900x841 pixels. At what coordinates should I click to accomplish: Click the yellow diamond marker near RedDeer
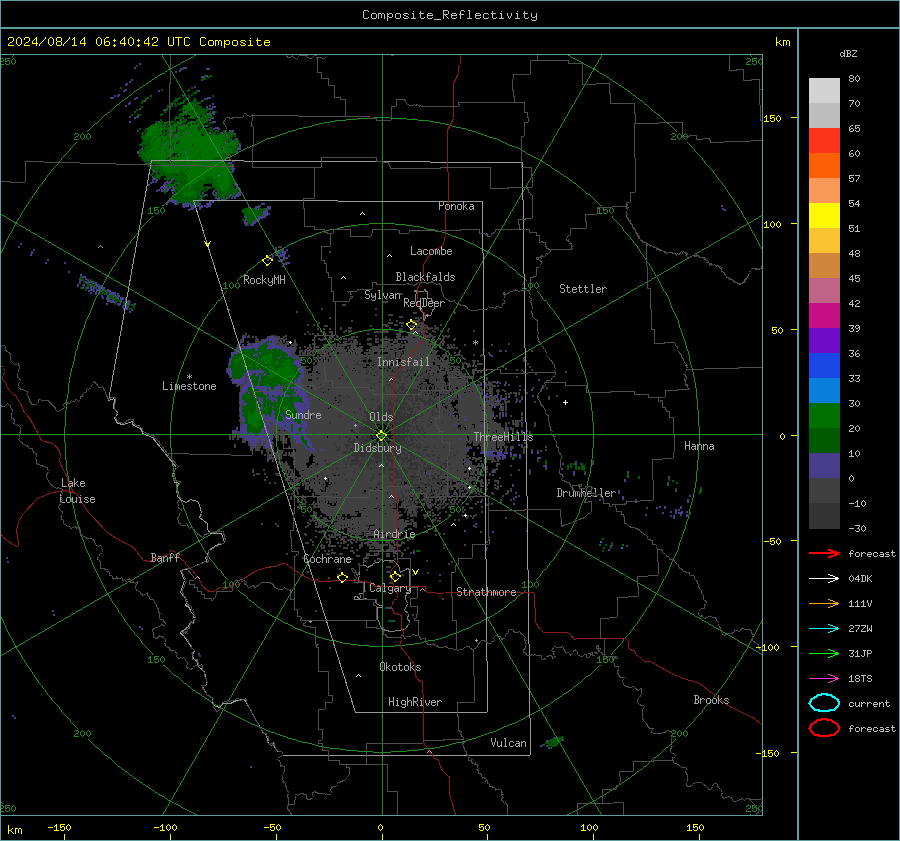(x=412, y=325)
